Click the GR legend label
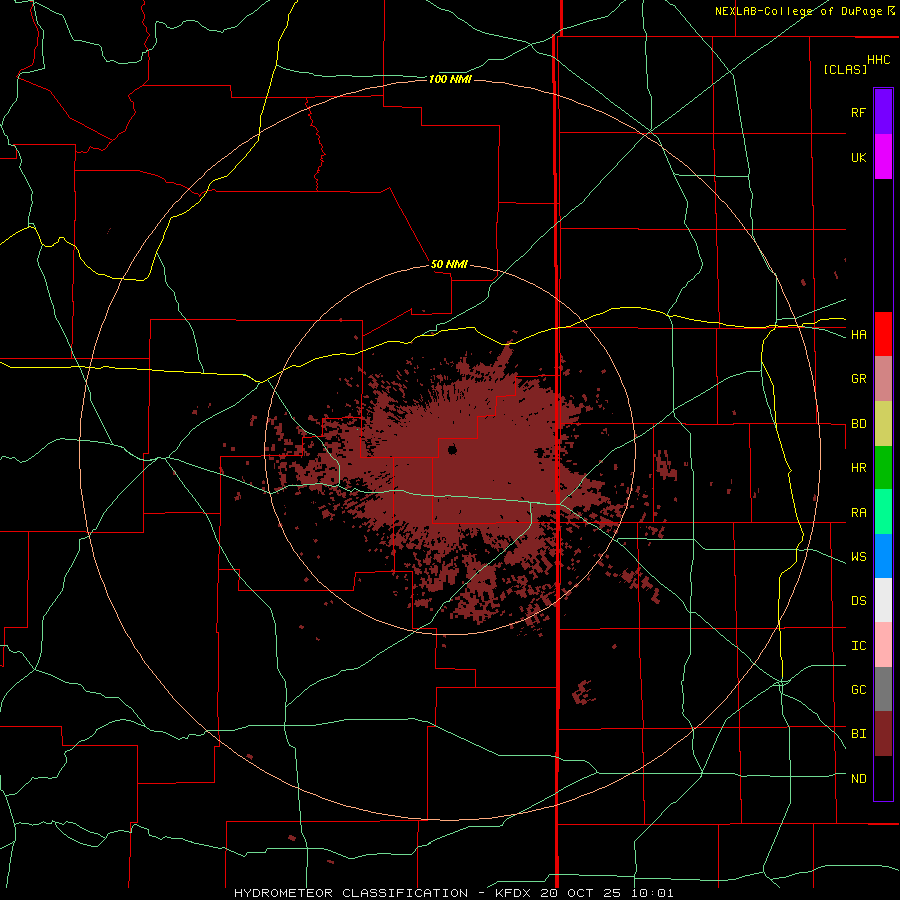 (858, 379)
